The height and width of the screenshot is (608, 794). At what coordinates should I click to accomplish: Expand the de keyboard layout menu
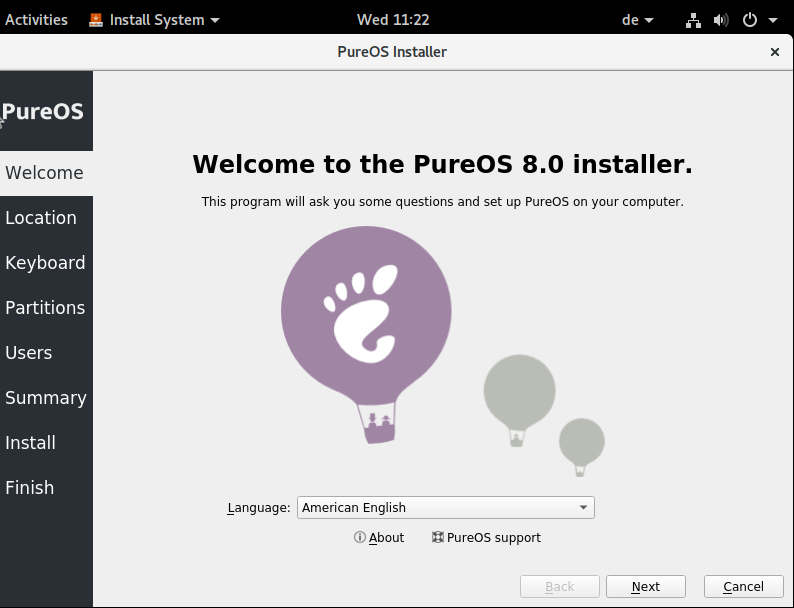638,20
